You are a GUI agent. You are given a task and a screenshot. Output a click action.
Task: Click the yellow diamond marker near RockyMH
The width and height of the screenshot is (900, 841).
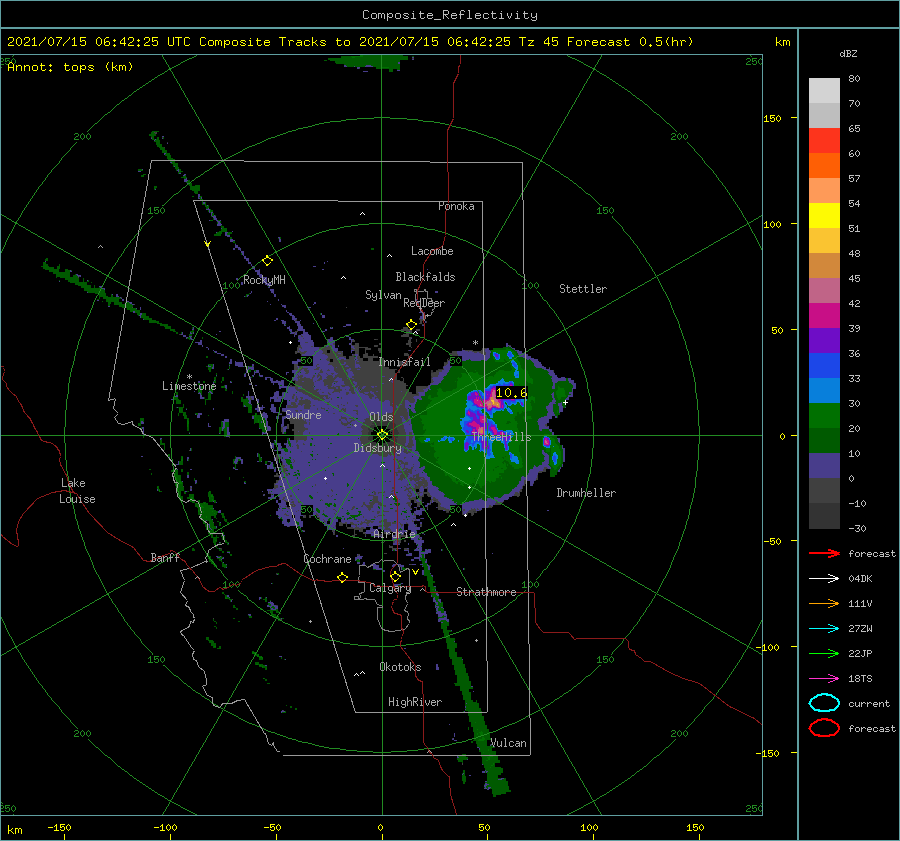click(x=267, y=261)
